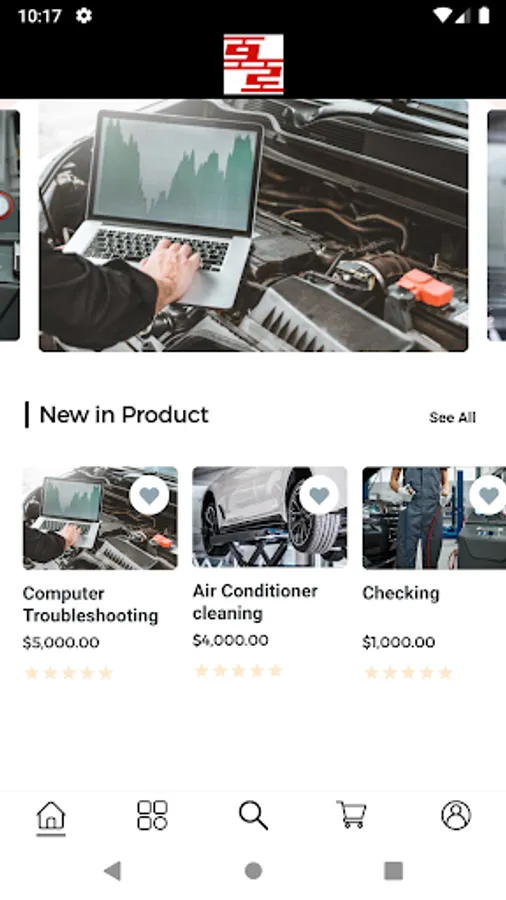
Task: Tap the Android recent apps square
Action: point(394,871)
